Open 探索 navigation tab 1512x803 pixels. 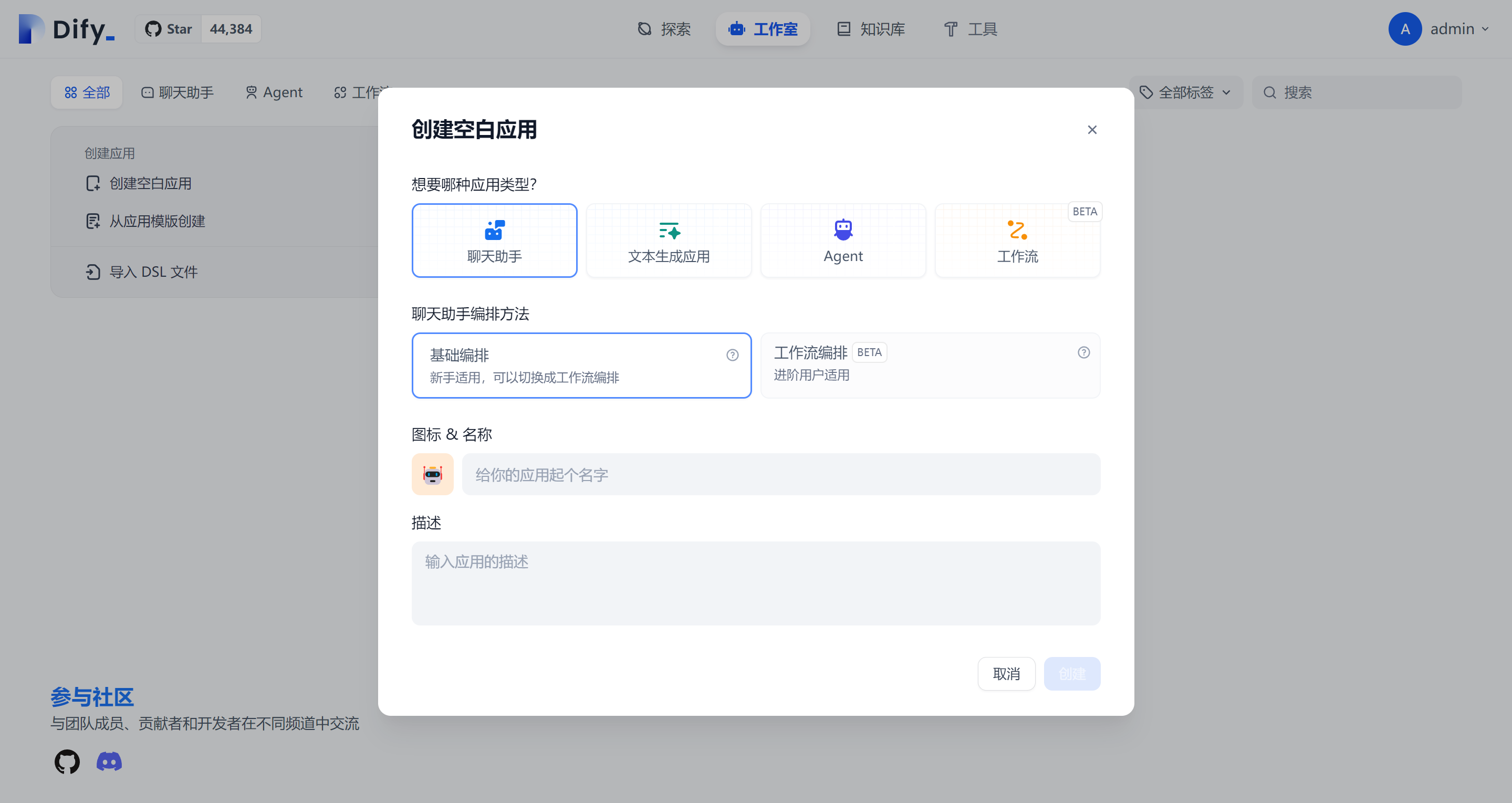pyautogui.click(x=664, y=29)
